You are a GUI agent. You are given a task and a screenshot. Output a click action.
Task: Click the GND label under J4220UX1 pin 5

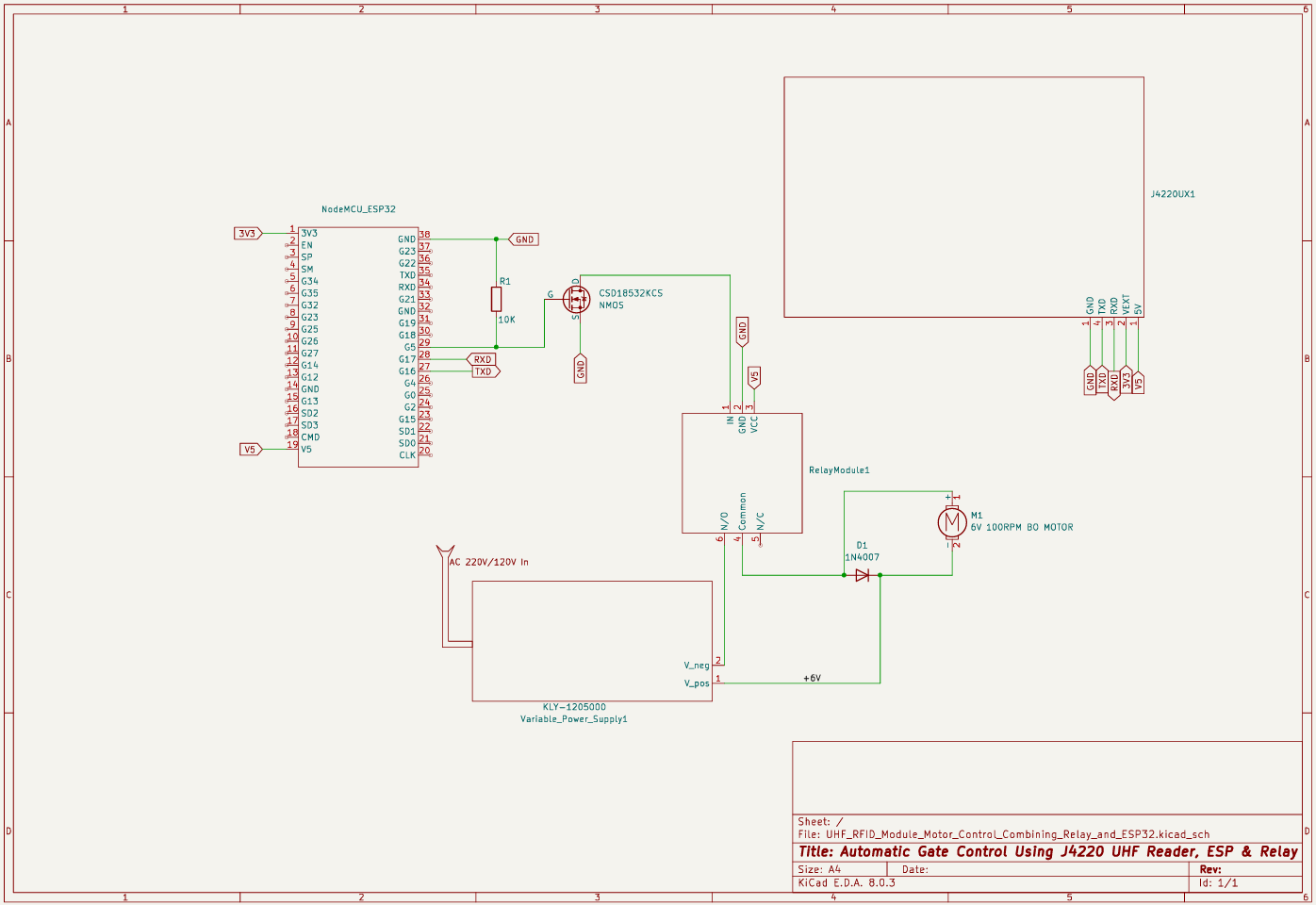pyautogui.click(x=1091, y=381)
